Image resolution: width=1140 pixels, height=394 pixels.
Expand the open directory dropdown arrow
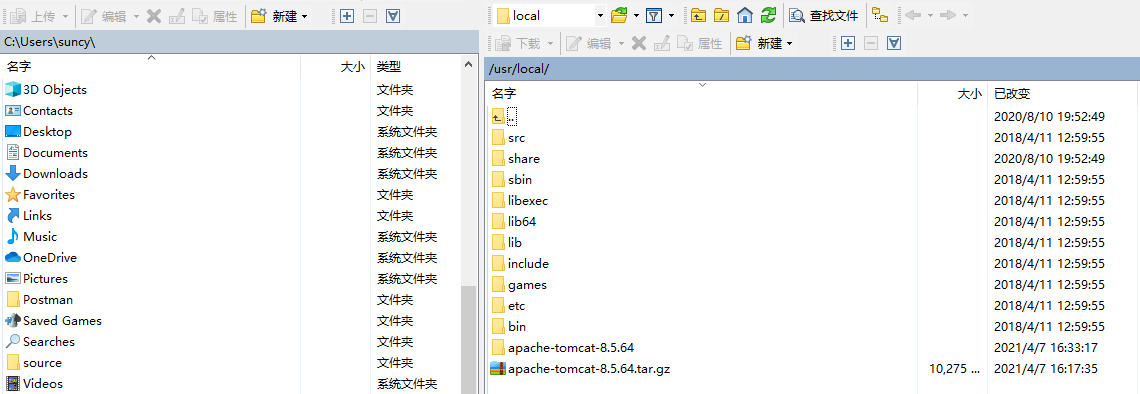pyautogui.click(x=636, y=15)
